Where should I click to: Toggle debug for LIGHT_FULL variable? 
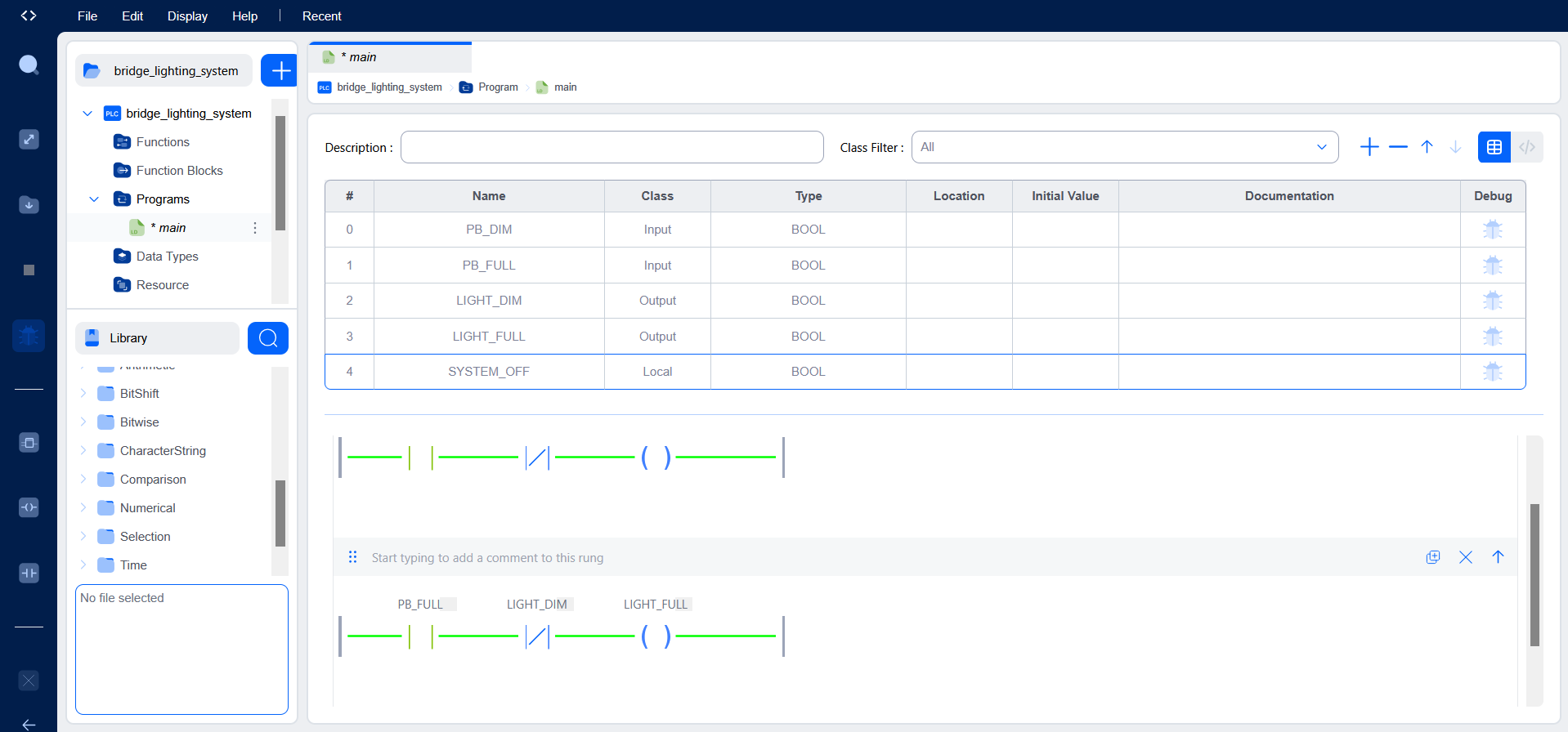1493,337
